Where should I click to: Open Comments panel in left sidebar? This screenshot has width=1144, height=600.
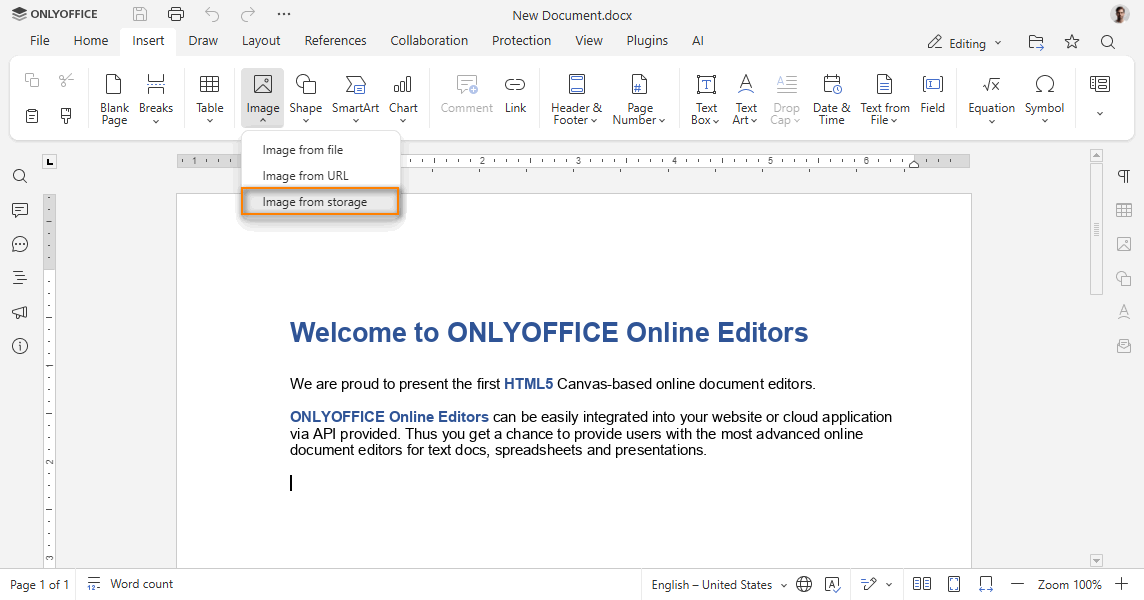click(20, 210)
